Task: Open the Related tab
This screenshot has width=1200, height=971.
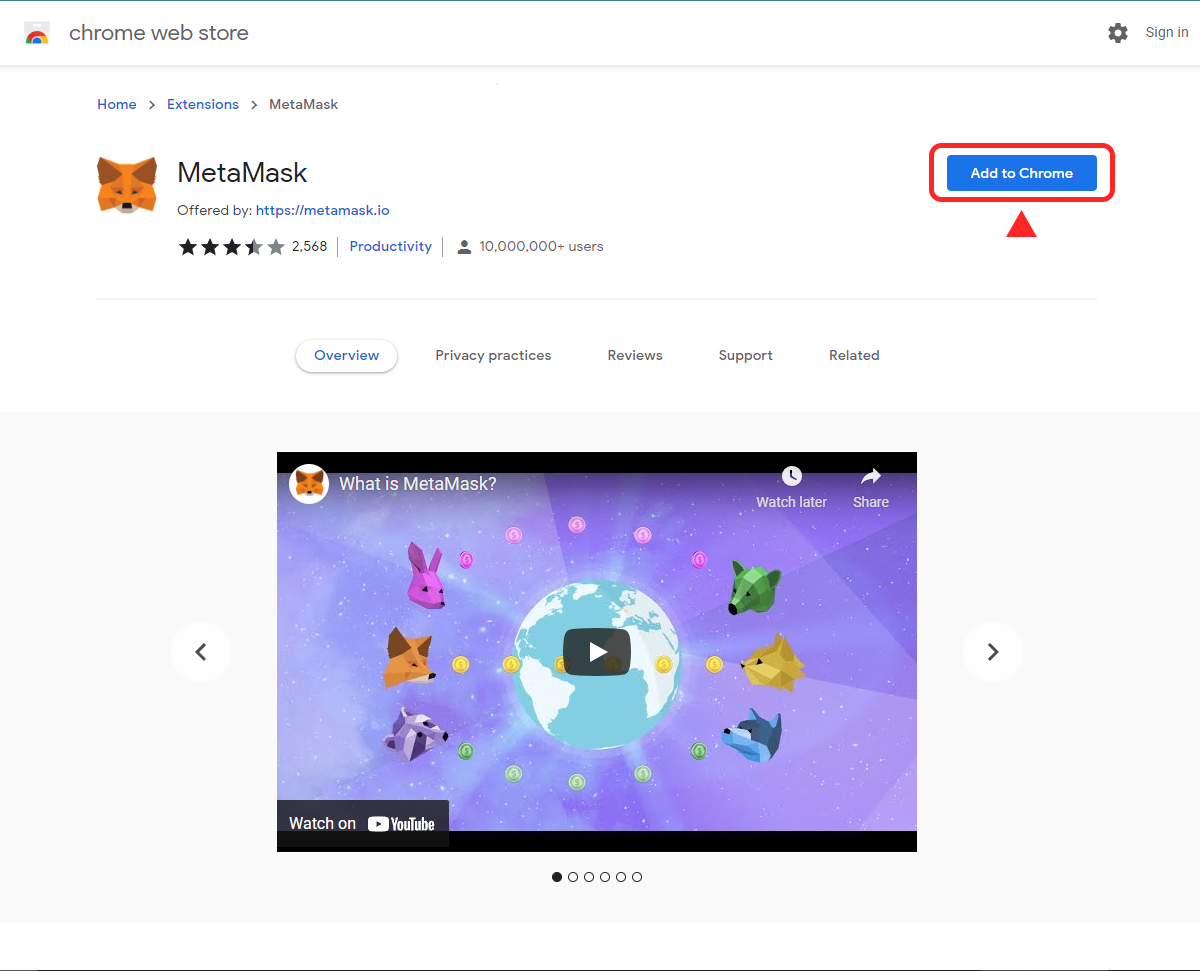Action: 854,356
